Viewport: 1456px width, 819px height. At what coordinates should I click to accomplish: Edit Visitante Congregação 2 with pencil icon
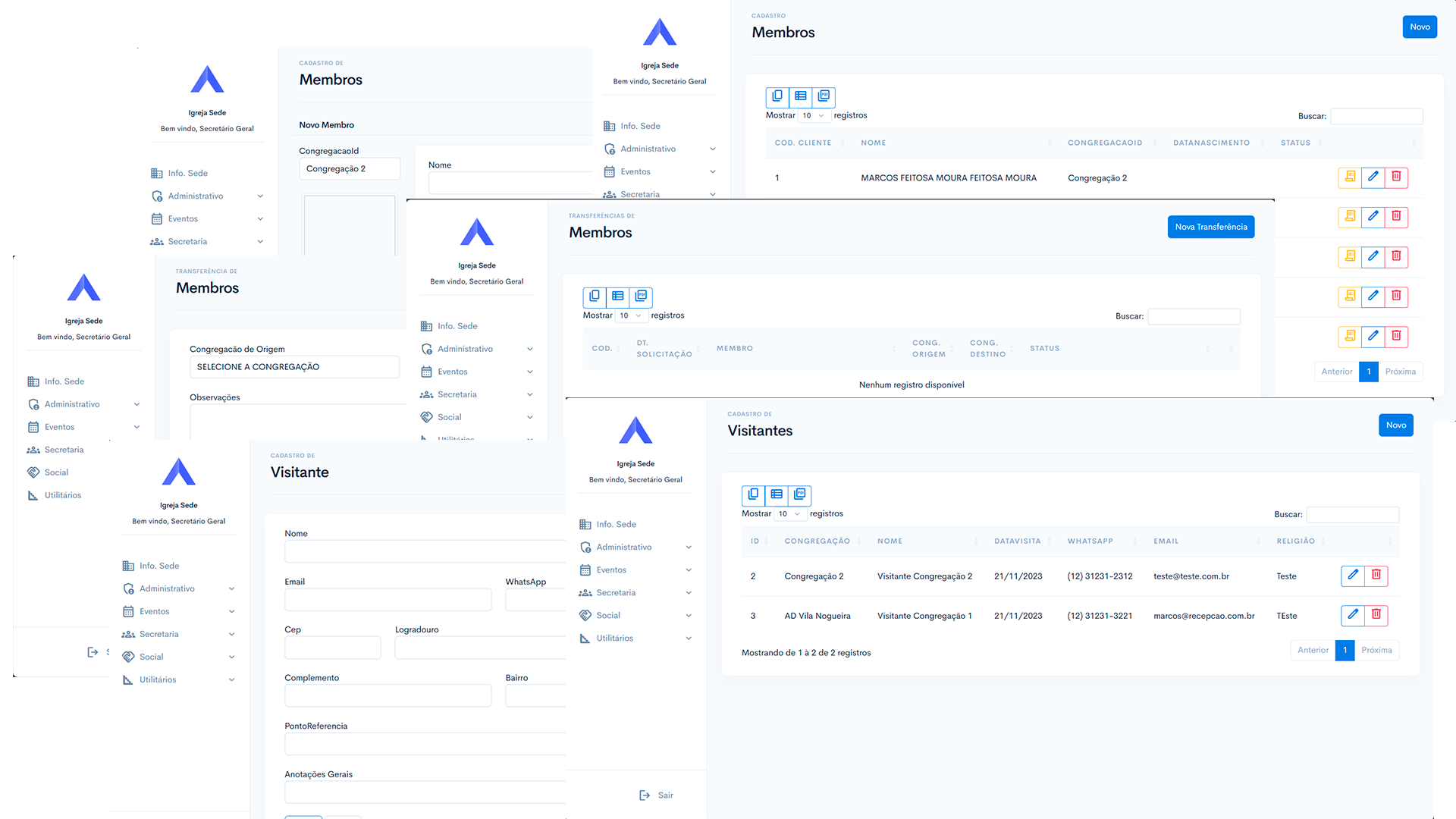click(1352, 576)
